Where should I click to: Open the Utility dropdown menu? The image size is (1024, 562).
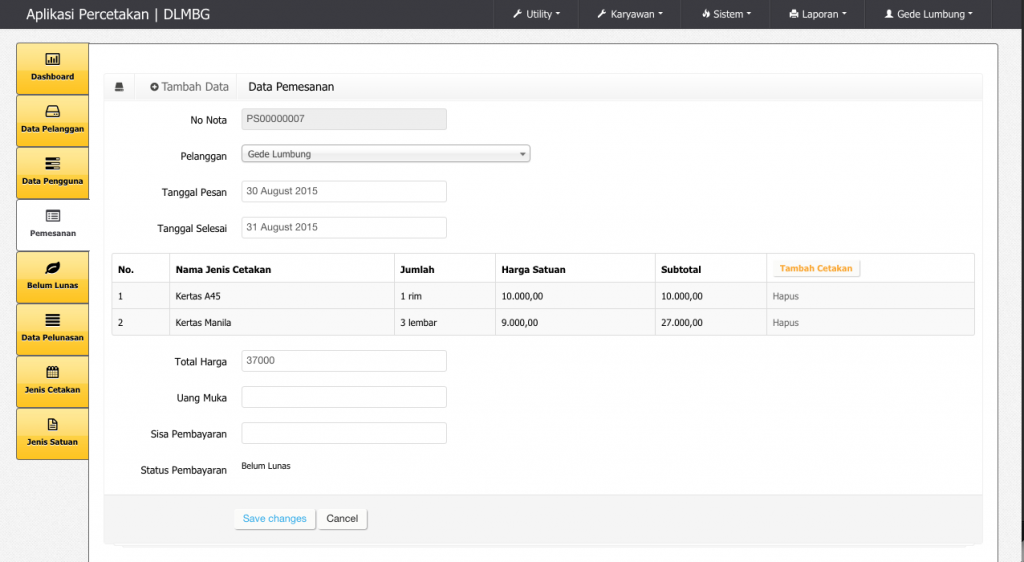pos(536,14)
